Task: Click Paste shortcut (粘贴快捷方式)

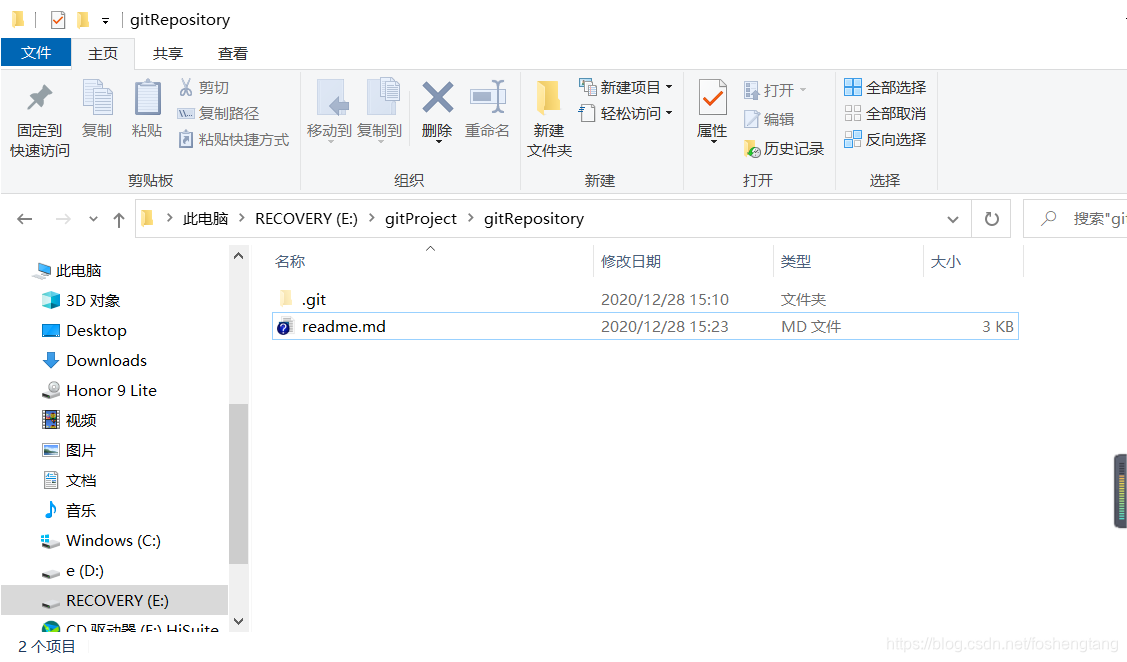Action: pos(234,139)
